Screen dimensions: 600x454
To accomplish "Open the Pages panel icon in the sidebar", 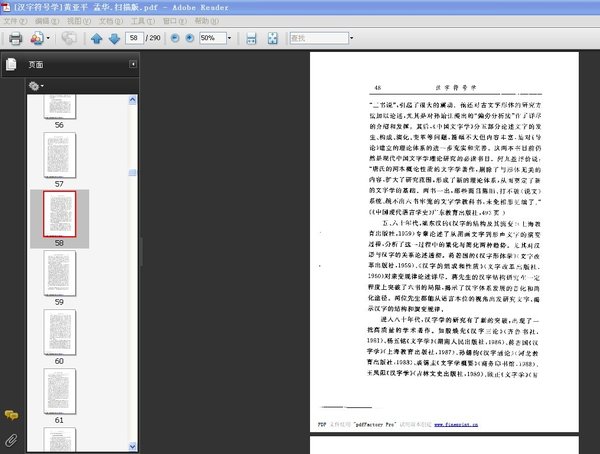I will click(11, 64).
